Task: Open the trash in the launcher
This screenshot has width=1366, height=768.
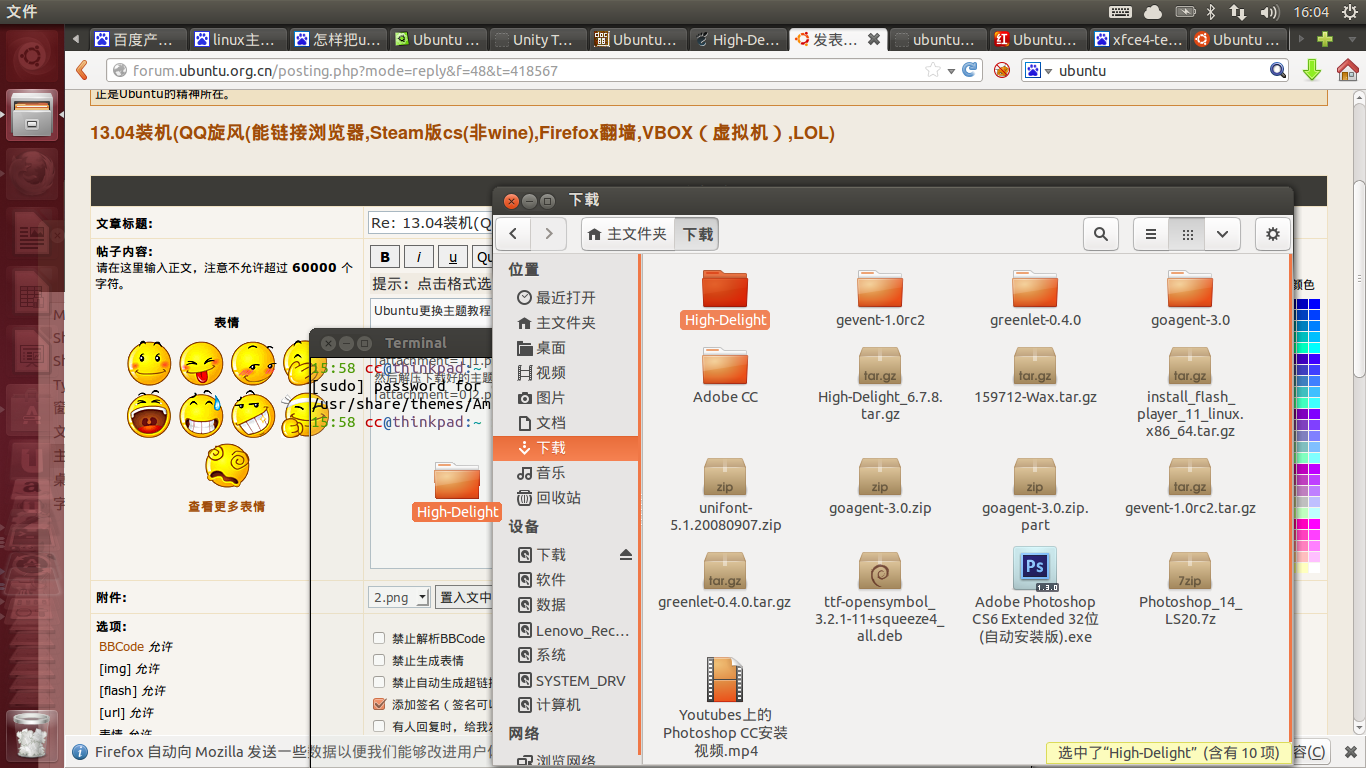Action: (33, 738)
